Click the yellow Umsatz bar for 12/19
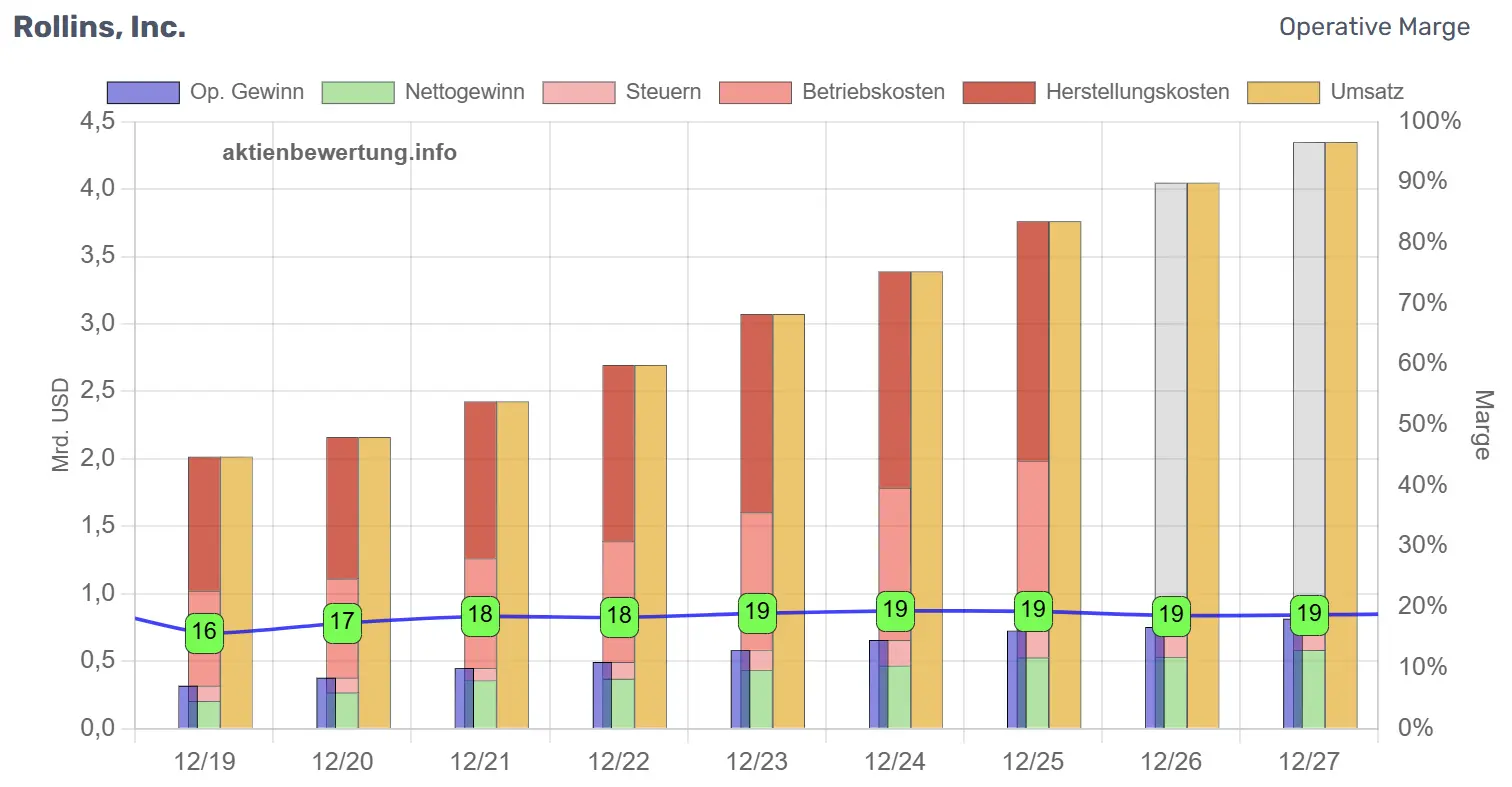 (x=236, y=592)
